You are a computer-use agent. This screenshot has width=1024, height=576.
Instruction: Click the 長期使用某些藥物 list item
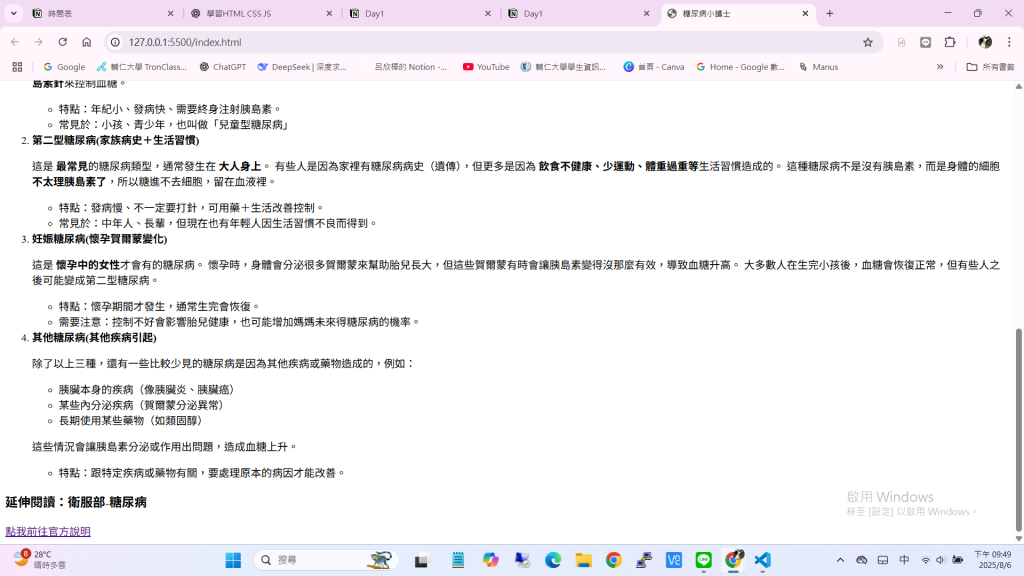pyautogui.click(x=131, y=421)
